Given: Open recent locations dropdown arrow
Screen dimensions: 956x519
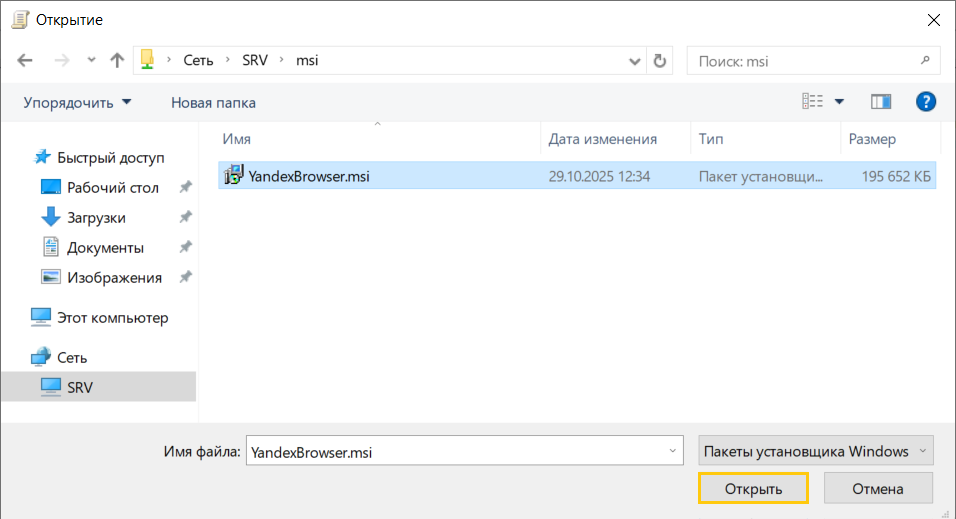Looking at the screenshot, I should pyautogui.click(x=91, y=60).
